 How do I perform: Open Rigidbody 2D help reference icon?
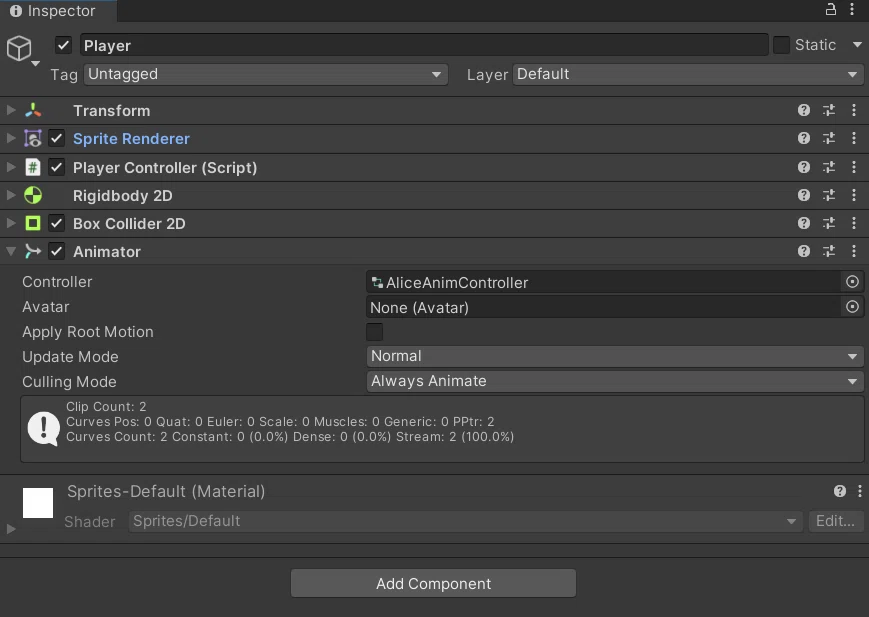[x=804, y=195]
